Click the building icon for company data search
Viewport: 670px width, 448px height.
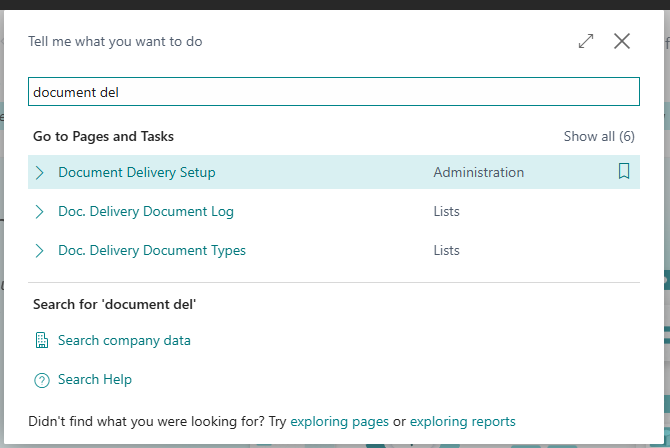pyautogui.click(x=41, y=340)
